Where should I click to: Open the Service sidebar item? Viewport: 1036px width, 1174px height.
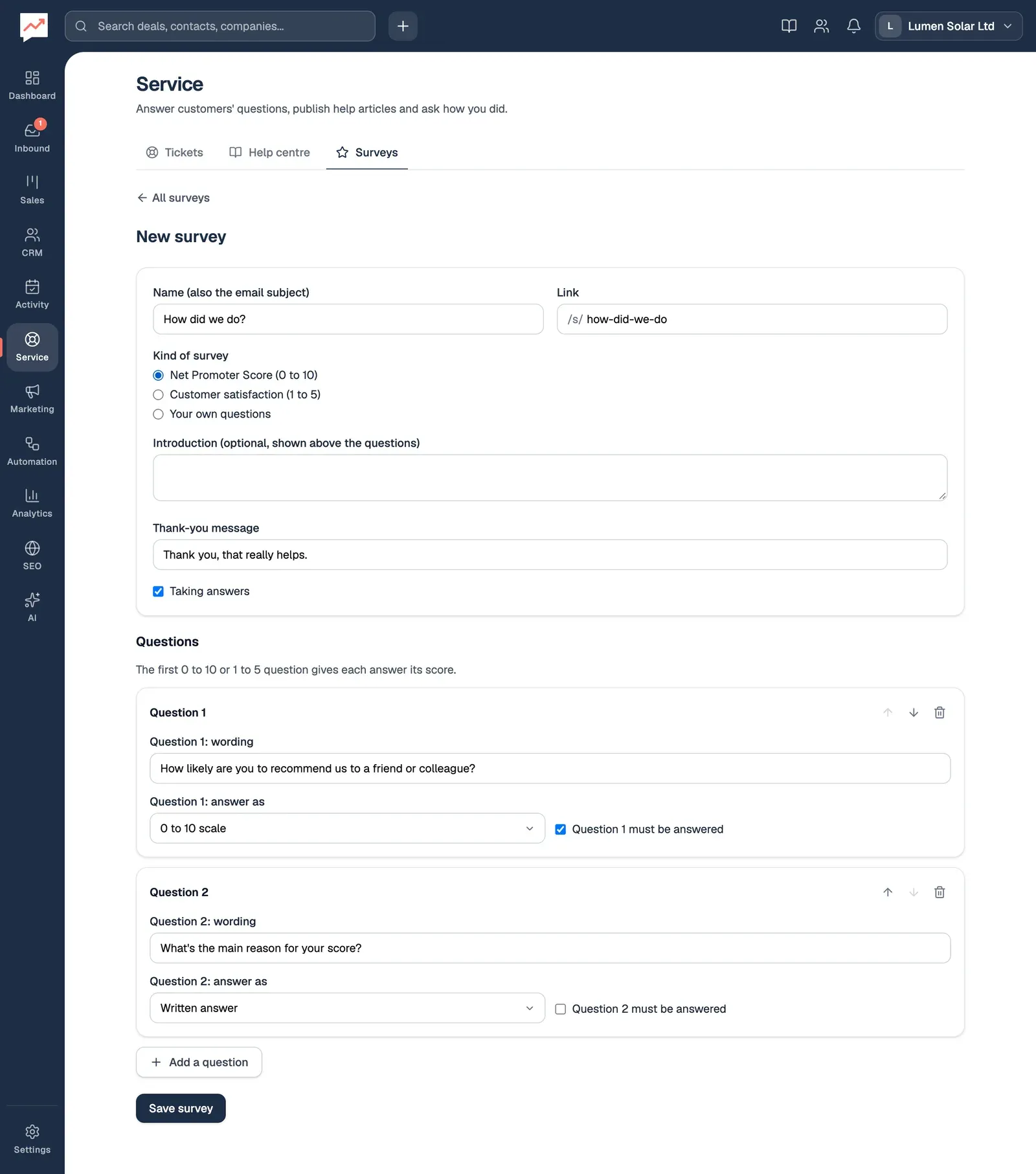point(32,347)
